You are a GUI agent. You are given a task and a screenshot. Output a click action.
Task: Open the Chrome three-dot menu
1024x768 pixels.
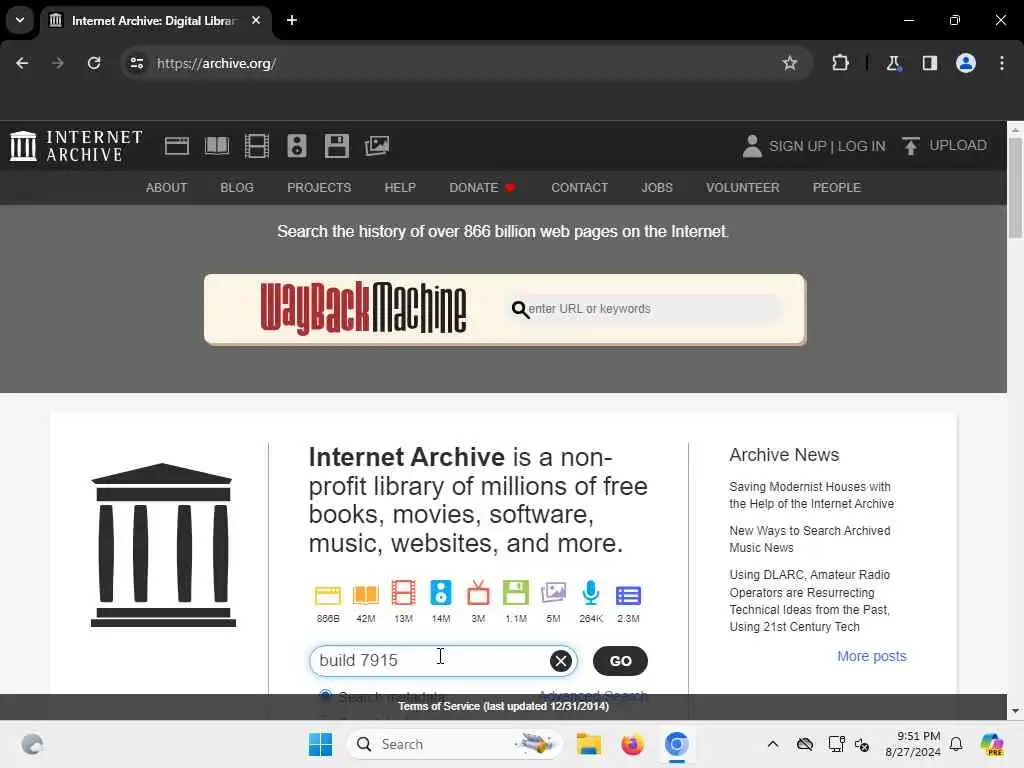pos(1002,63)
